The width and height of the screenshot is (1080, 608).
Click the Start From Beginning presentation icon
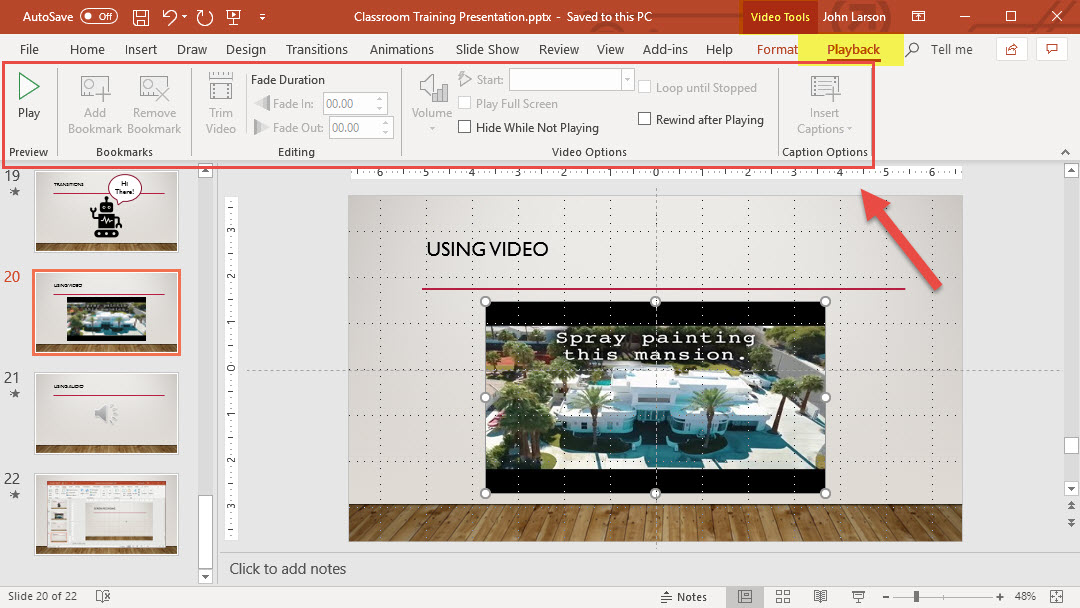(x=234, y=17)
